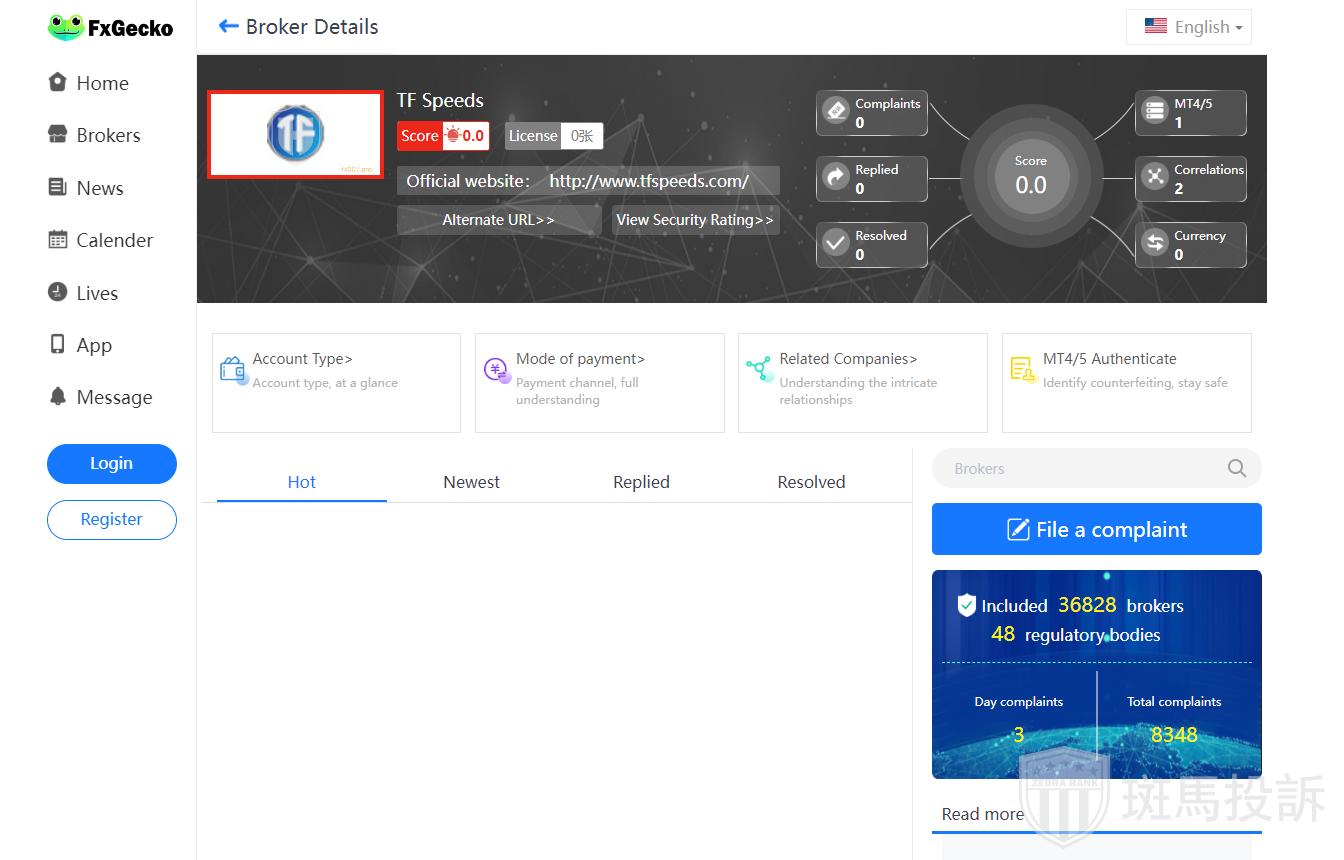1344x860 pixels.
Task: Click the Replied arrow stat icon
Action: (836, 177)
